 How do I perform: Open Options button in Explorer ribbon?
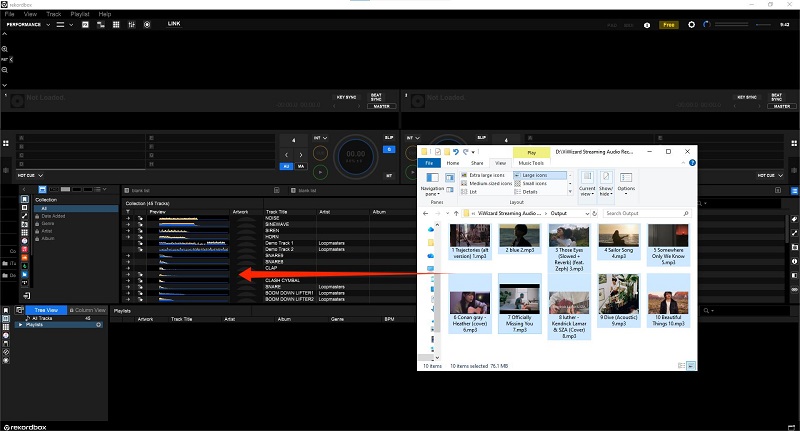[x=626, y=184]
